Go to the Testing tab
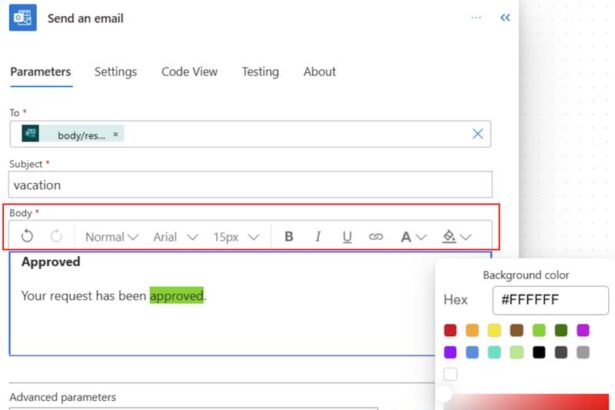The width and height of the screenshot is (615, 410). pyautogui.click(x=260, y=72)
